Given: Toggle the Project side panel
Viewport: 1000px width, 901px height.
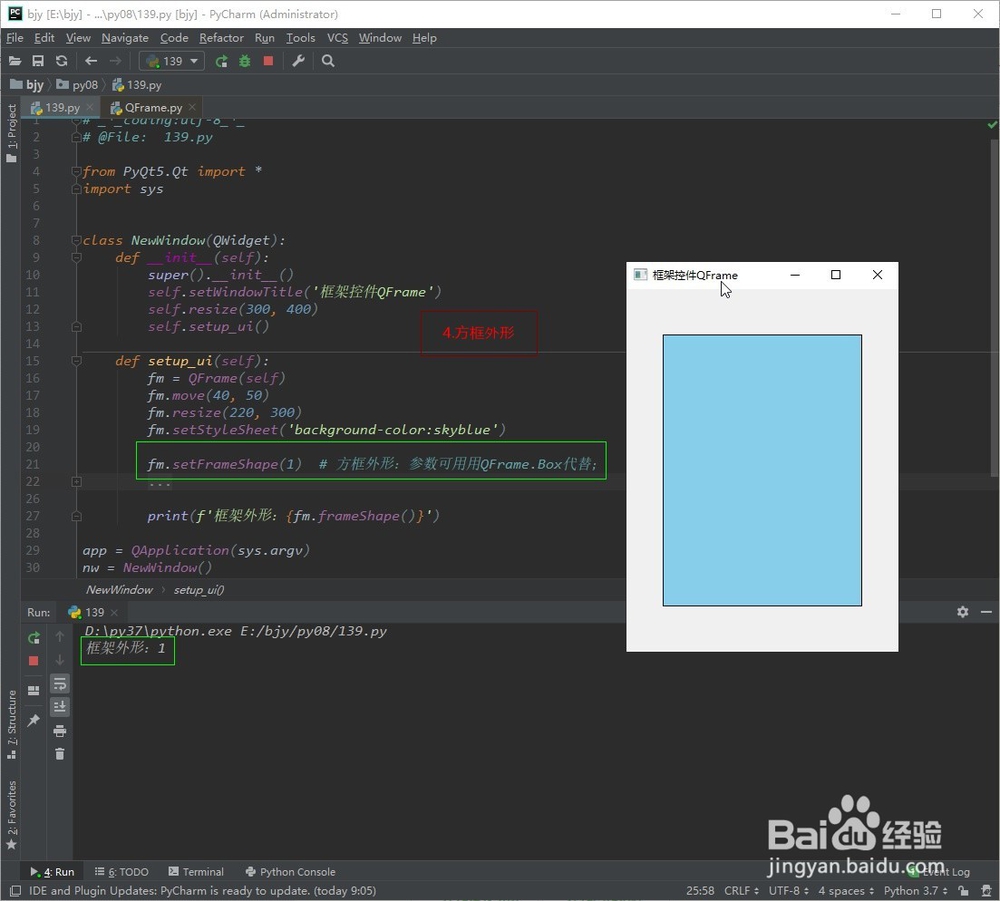Looking at the screenshot, I should point(11,133).
